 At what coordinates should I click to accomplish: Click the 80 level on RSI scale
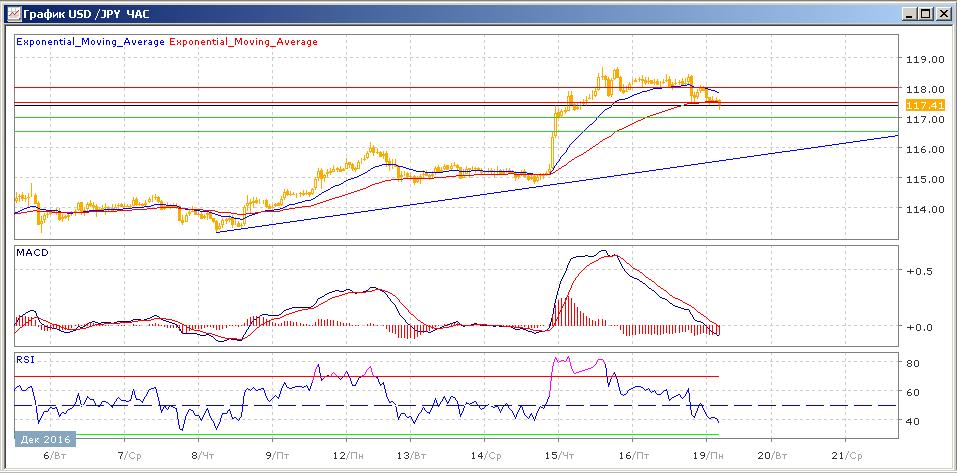[912, 363]
